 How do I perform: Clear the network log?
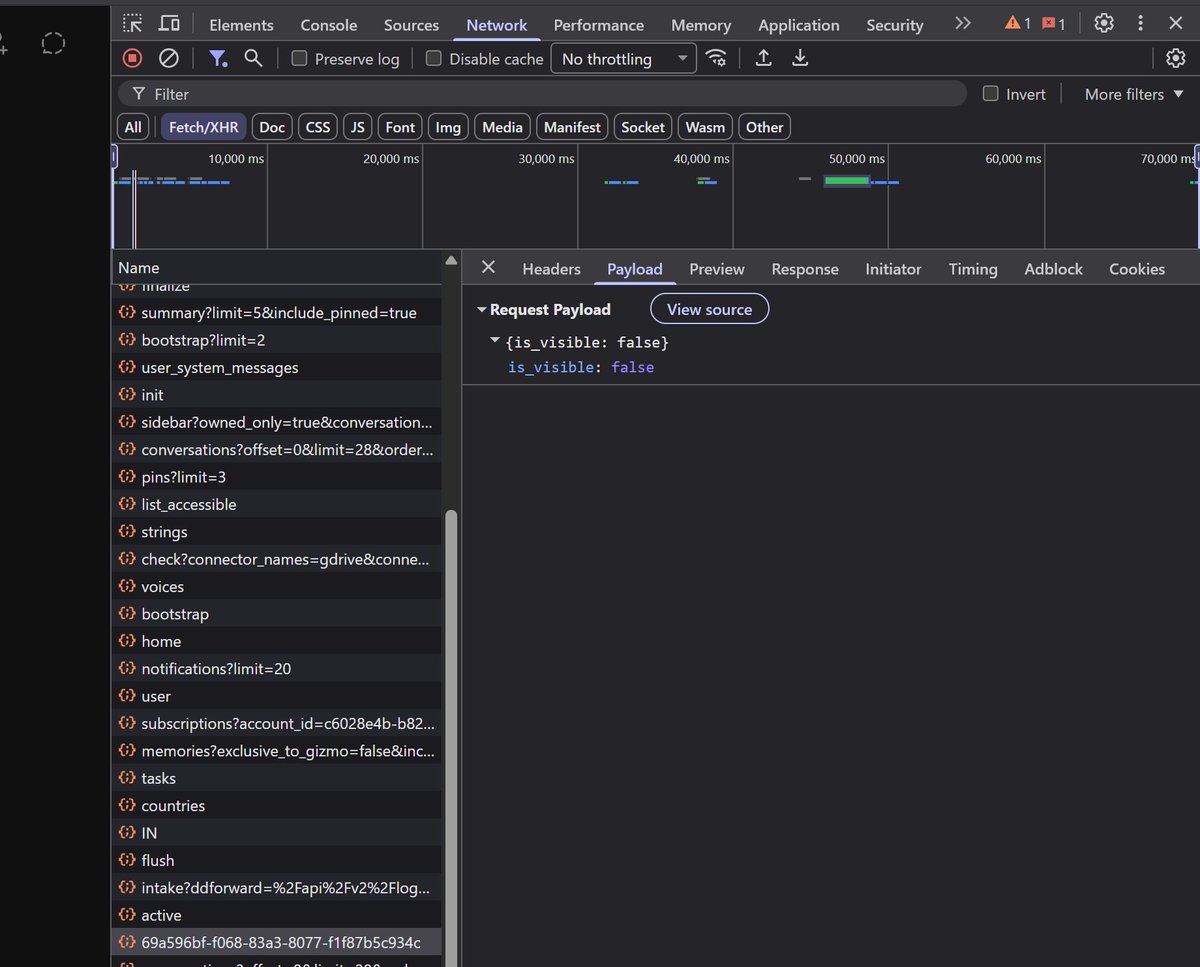pos(169,58)
